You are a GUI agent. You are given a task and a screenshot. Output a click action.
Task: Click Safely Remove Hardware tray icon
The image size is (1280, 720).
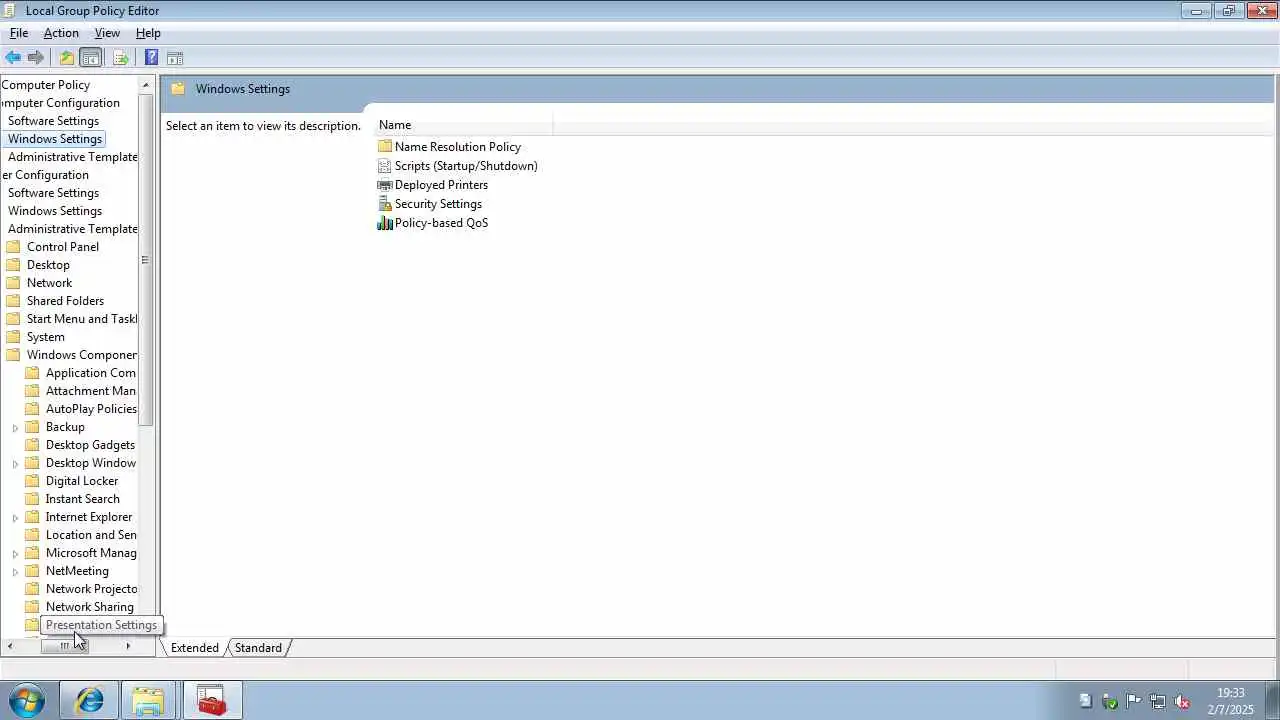(1109, 701)
